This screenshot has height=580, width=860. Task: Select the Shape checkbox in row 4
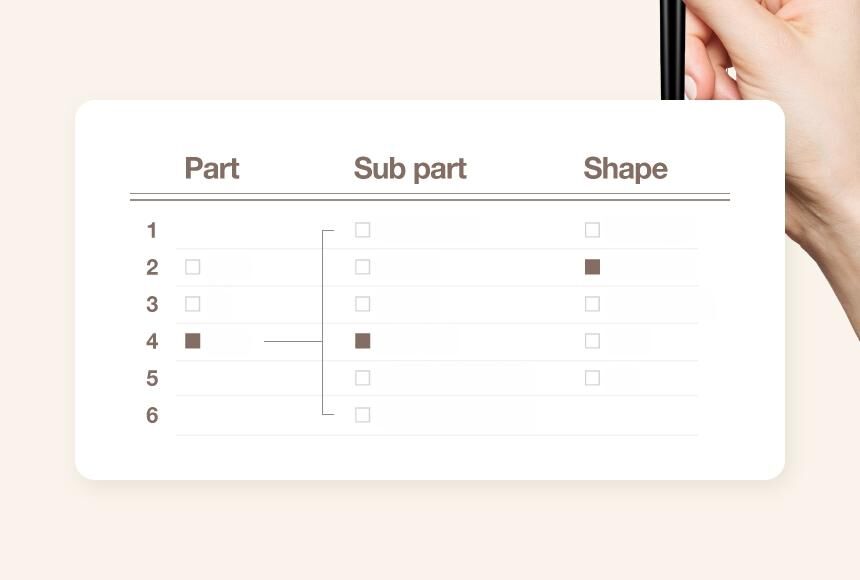pyautogui.click(x=593, y=341)
